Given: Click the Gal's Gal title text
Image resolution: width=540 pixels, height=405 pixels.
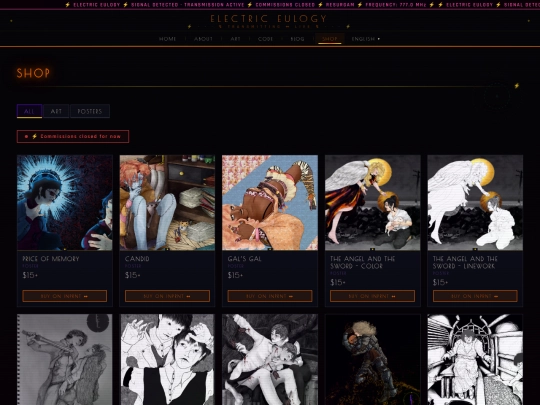Looking at the screenshot, I should (245, 259).
